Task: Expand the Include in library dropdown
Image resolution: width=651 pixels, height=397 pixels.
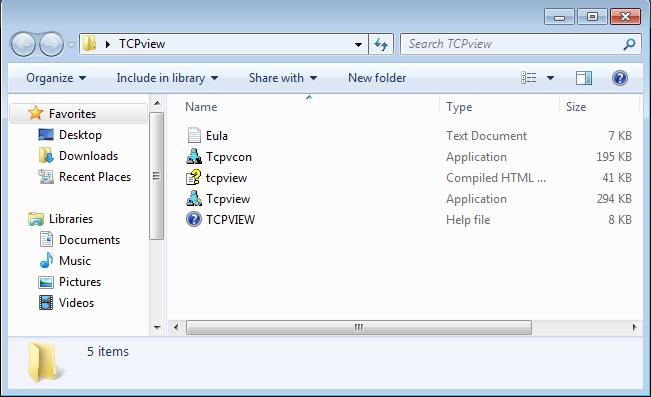Action: 167,78
